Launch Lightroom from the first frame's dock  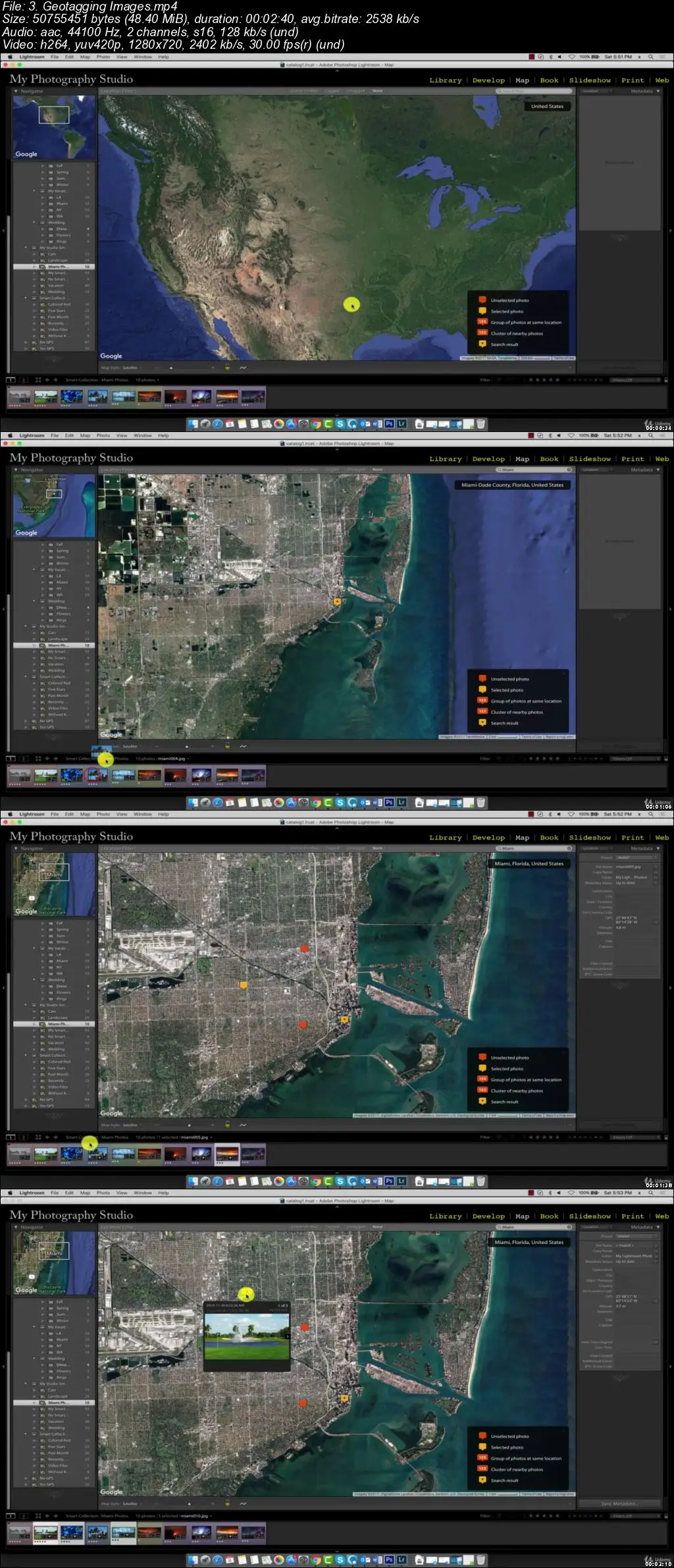pos(402,424)
